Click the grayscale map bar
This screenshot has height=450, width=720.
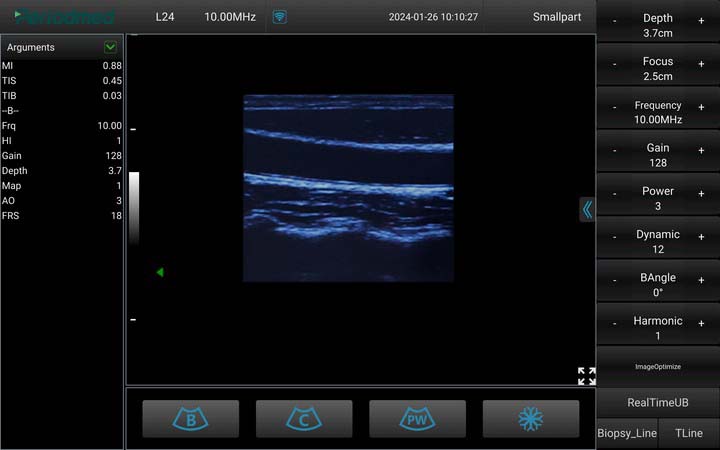[134, 207]
